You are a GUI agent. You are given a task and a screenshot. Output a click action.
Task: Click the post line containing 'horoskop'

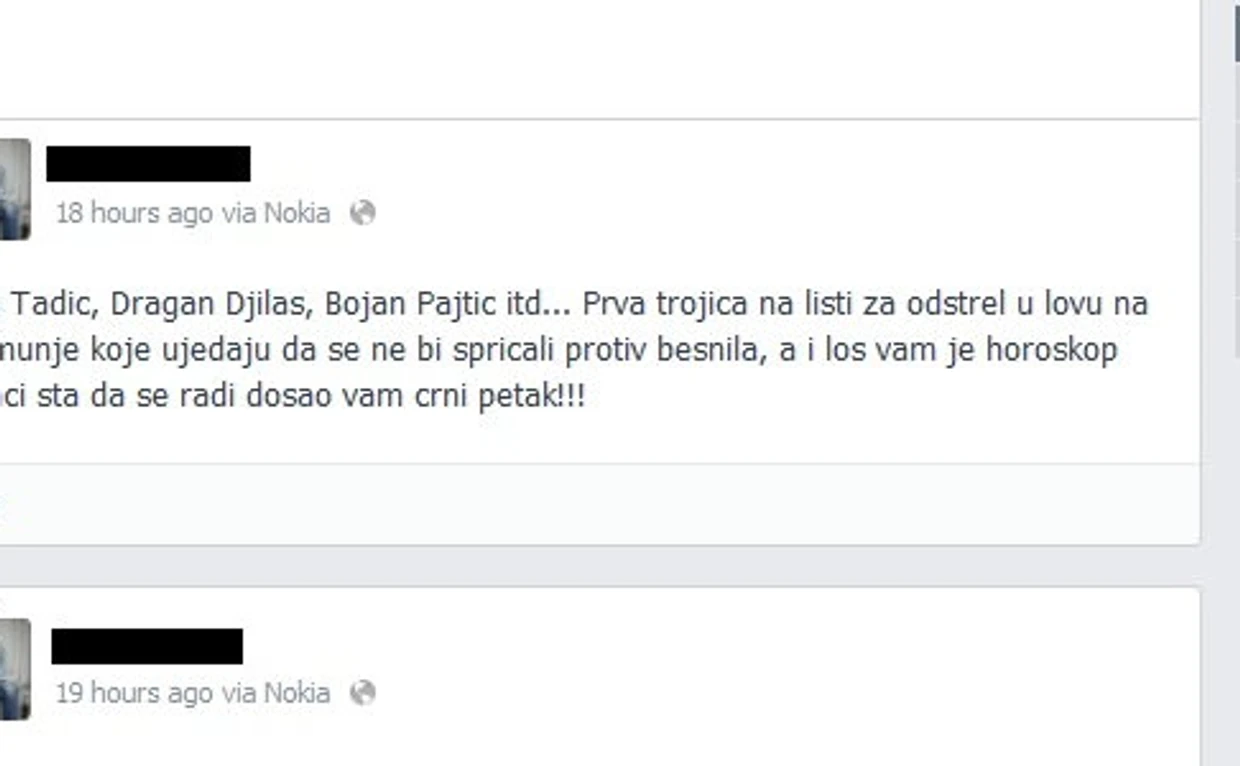(558, 350)
